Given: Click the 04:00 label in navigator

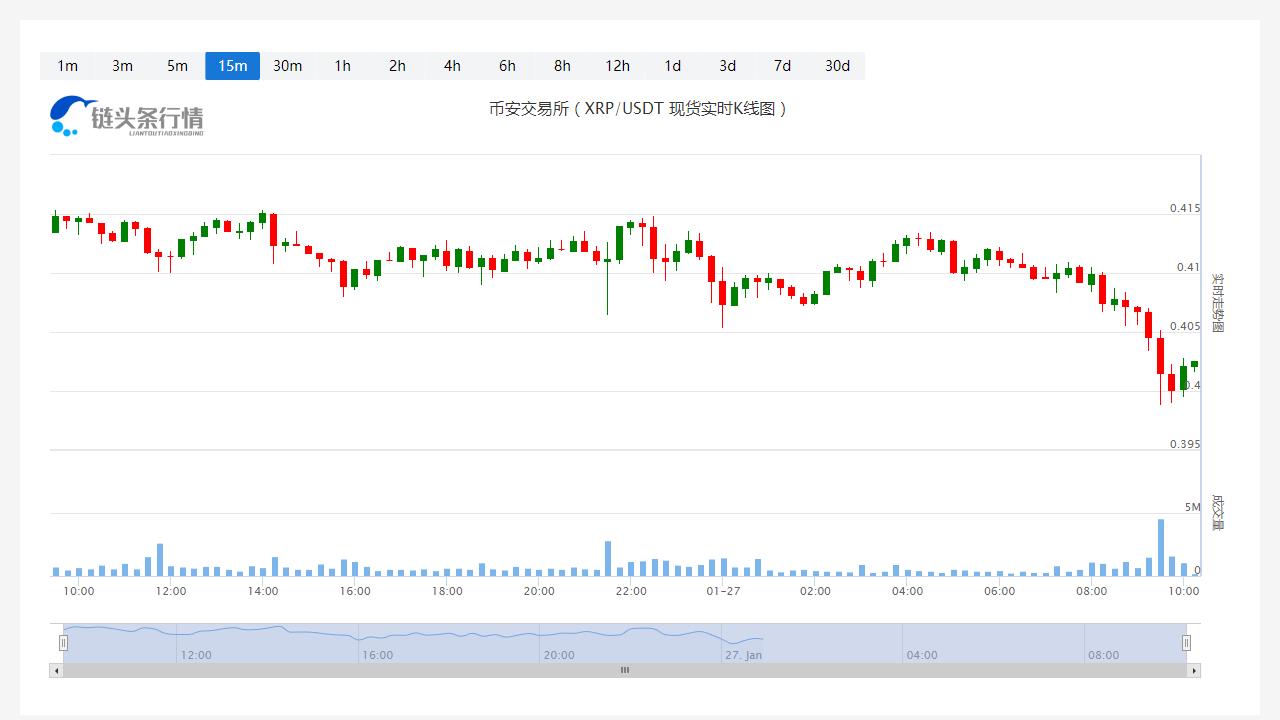Looking at the screenshot, I should 922,655.
